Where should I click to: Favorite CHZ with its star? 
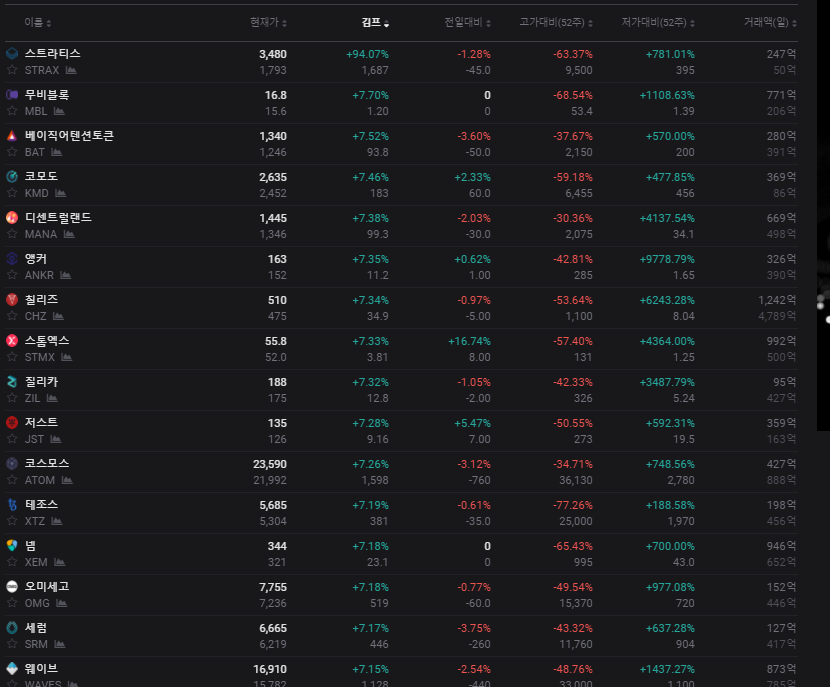pyautogui.click(x=12, y=316)
